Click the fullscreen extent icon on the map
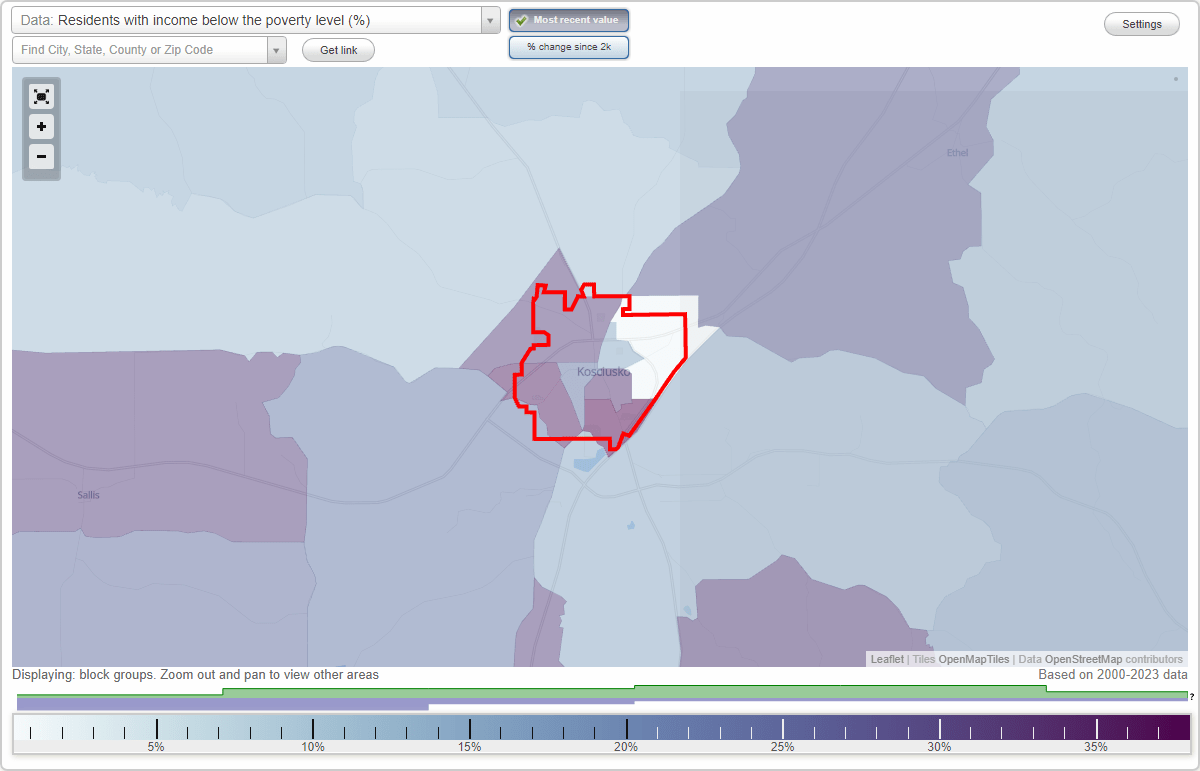 [41, 96]
